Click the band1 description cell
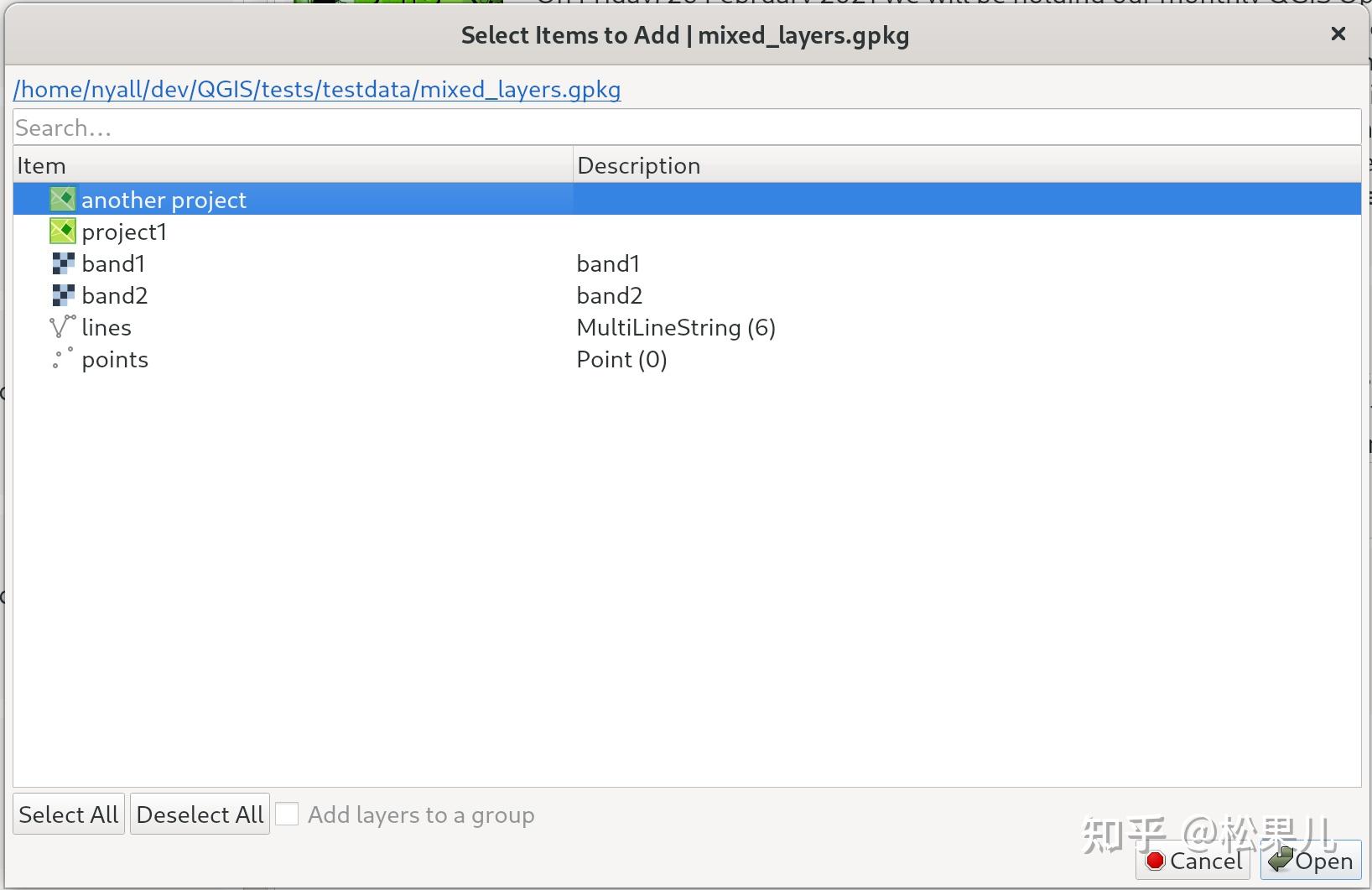Image resolution: width=1372 pixels, height=890 pixels. click(x=608, y=264)
